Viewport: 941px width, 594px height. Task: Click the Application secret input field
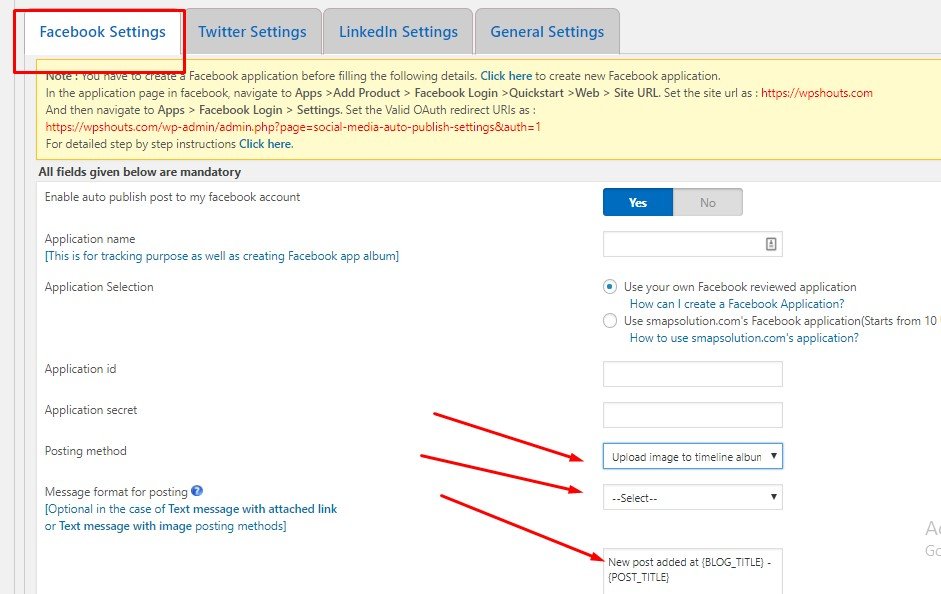click(x=693, y=415)
